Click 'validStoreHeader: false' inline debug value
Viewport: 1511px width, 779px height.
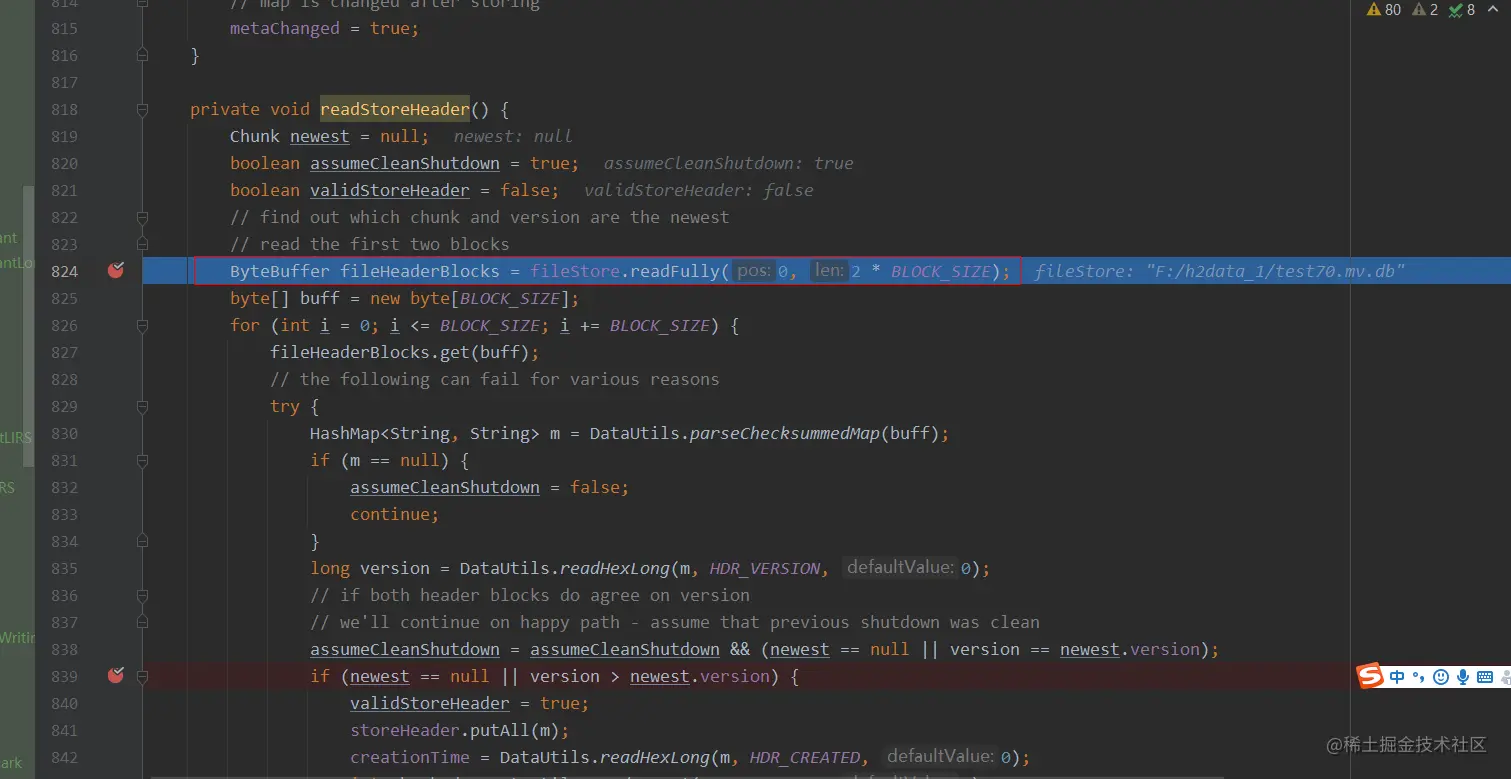click(699, 190)
